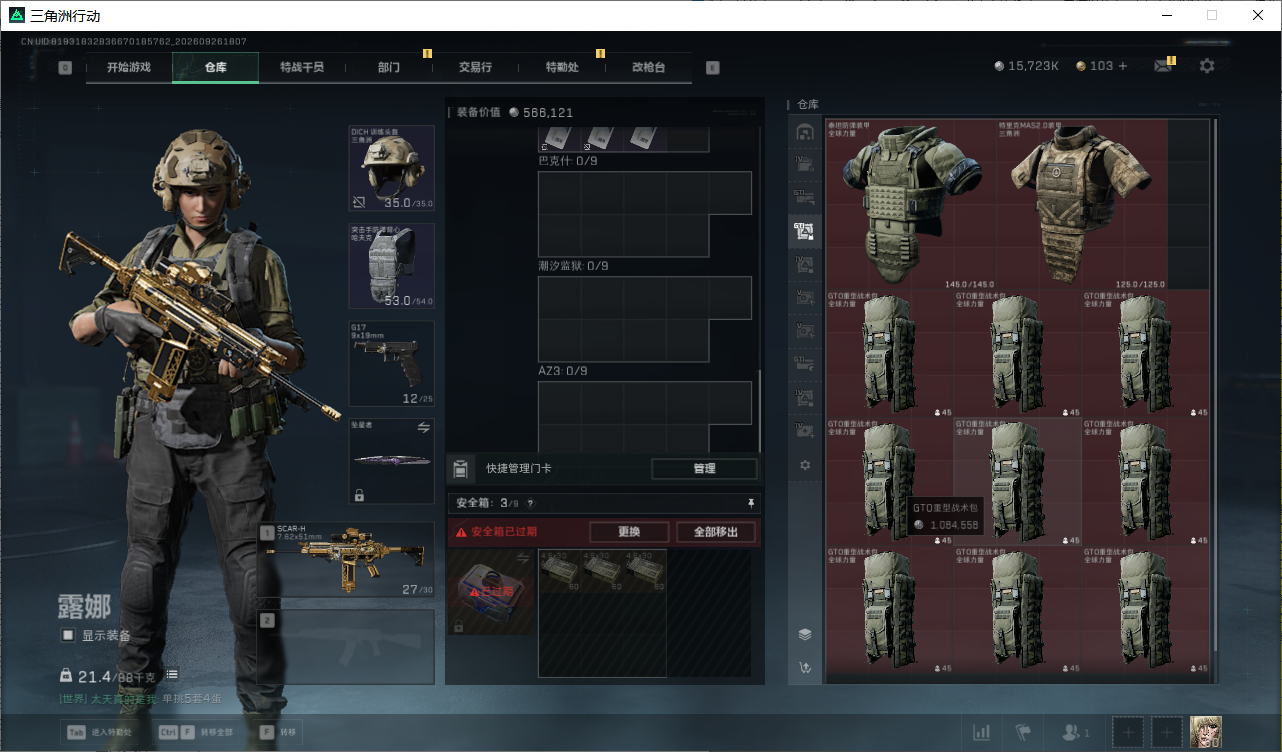This screenshot has height=752, width=1282.
Task: Select the highlighted GTI warehouse category icon
Action: 805,231
